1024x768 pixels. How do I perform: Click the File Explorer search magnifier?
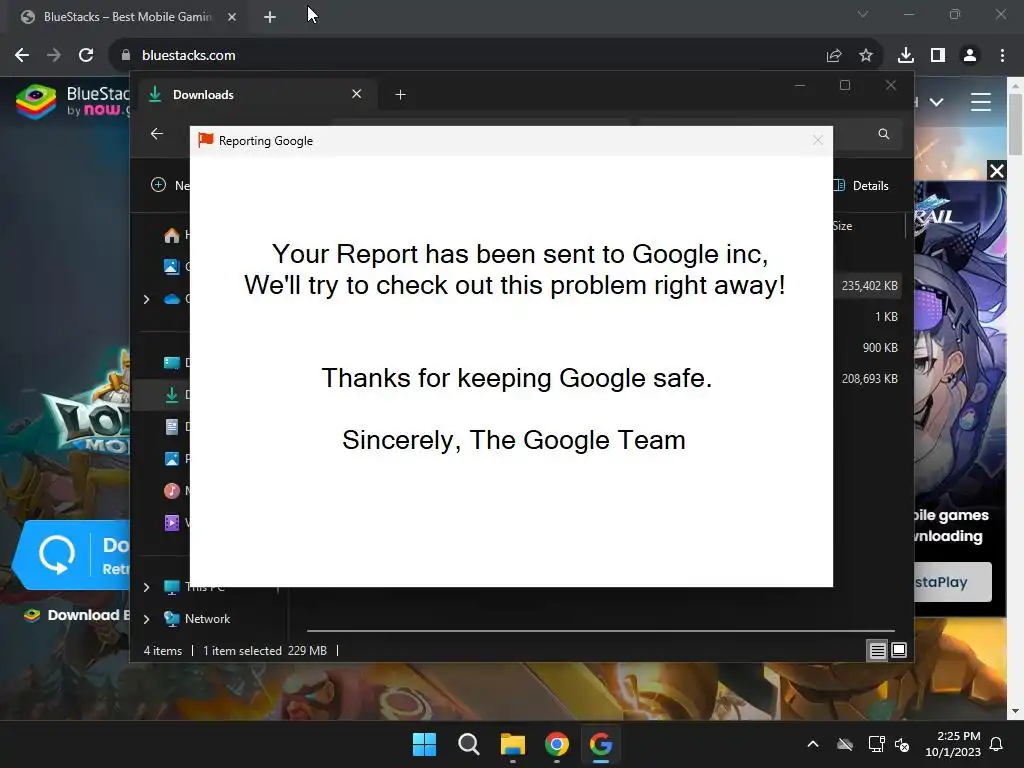point(884,134)
